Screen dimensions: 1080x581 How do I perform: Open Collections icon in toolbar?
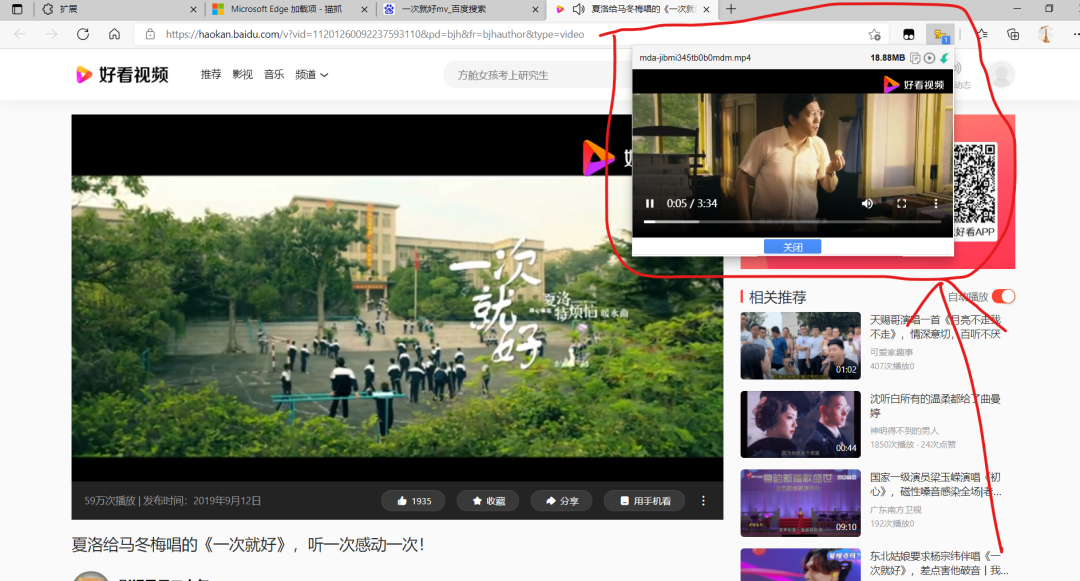click(x=1013, y=34)
